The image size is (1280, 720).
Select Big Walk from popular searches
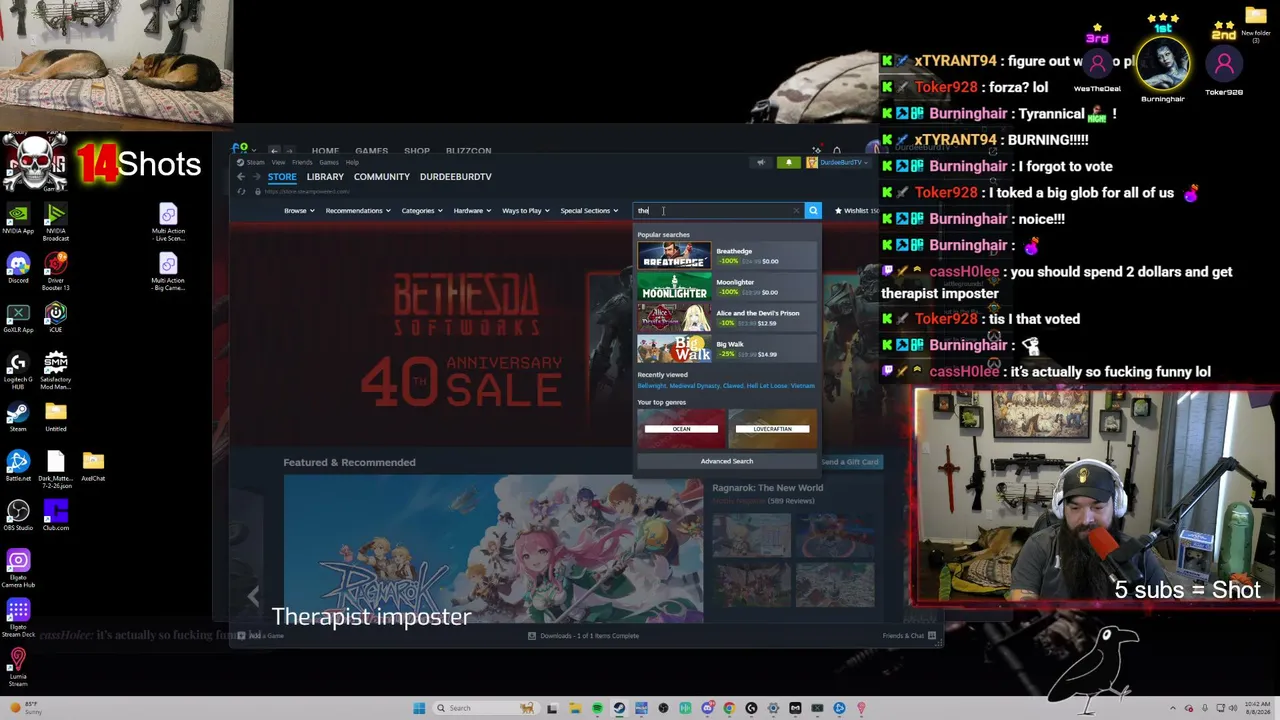click(727, 349)
